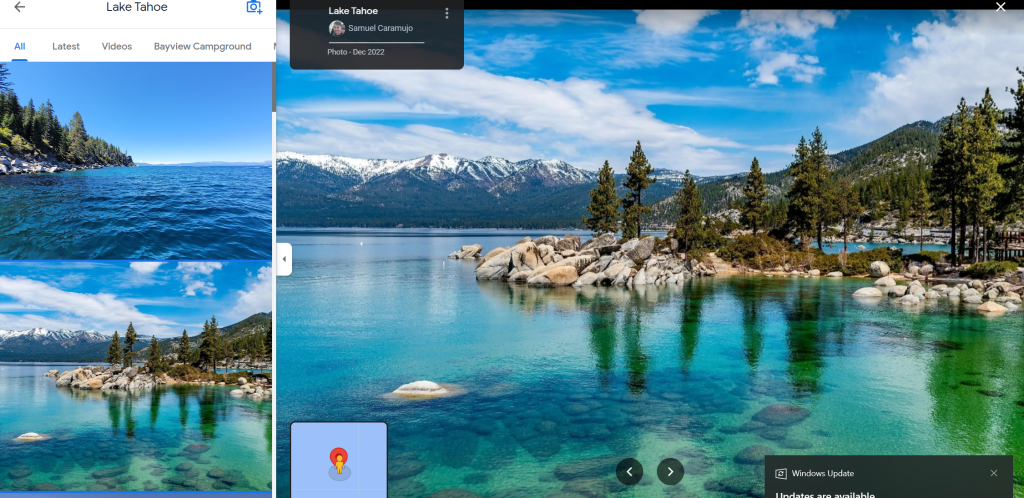Click the Lake Tahoe title on photo card
Viewport: 1024px width, 498px height.
[x=353, y=11]
